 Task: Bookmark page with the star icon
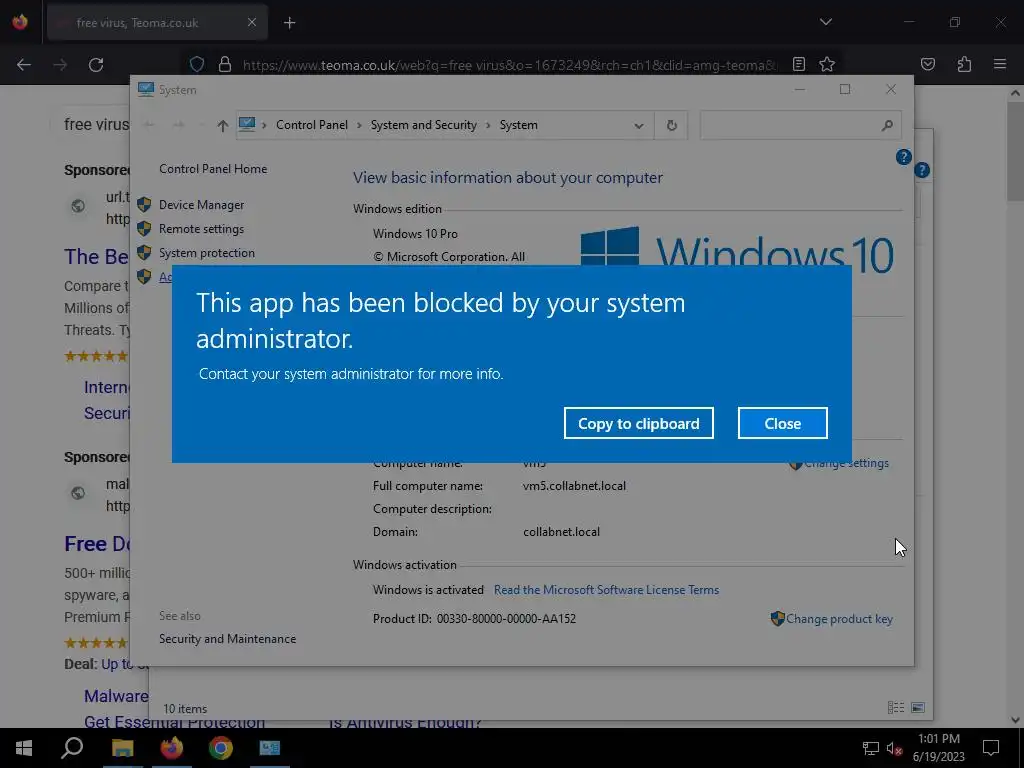click(827, 64)
